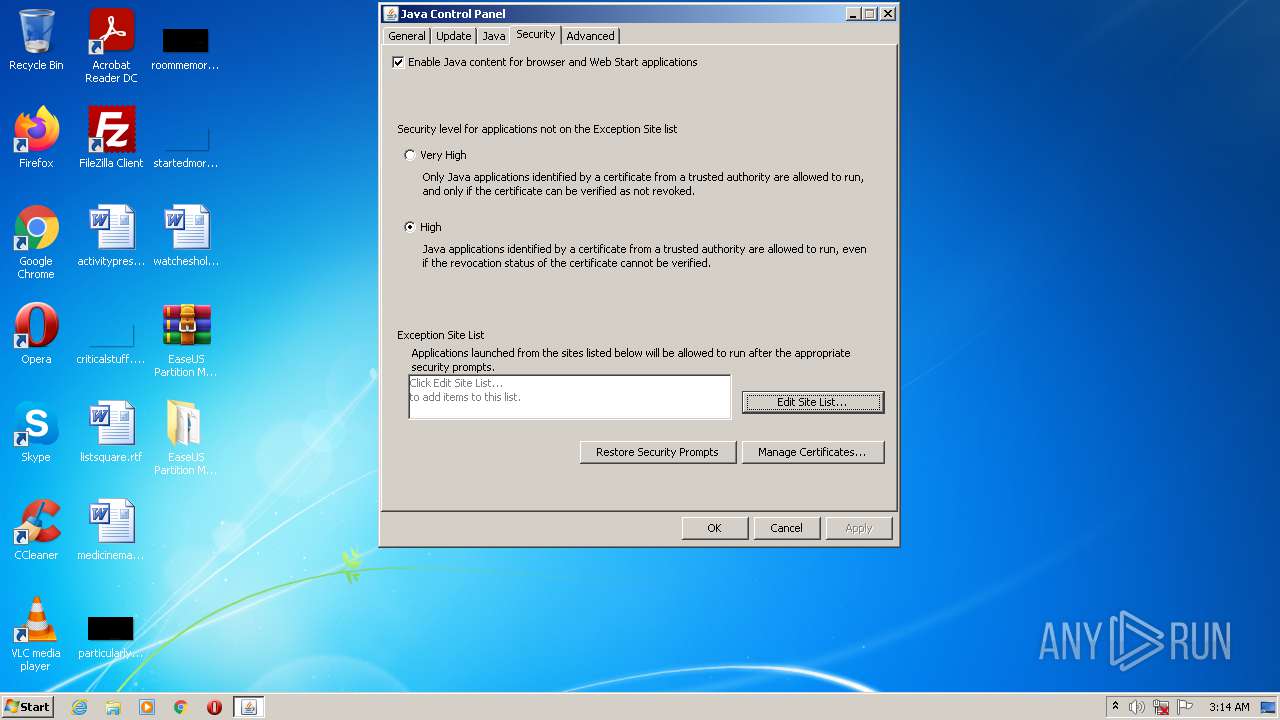Click Edit Site List button

(812, 402)
